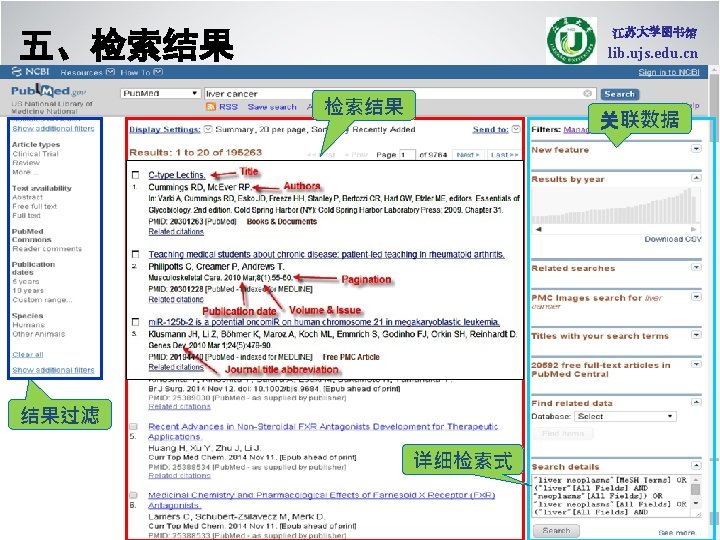
Task: Check the box for Recent Advances FXR article
Action: point(133,427)
